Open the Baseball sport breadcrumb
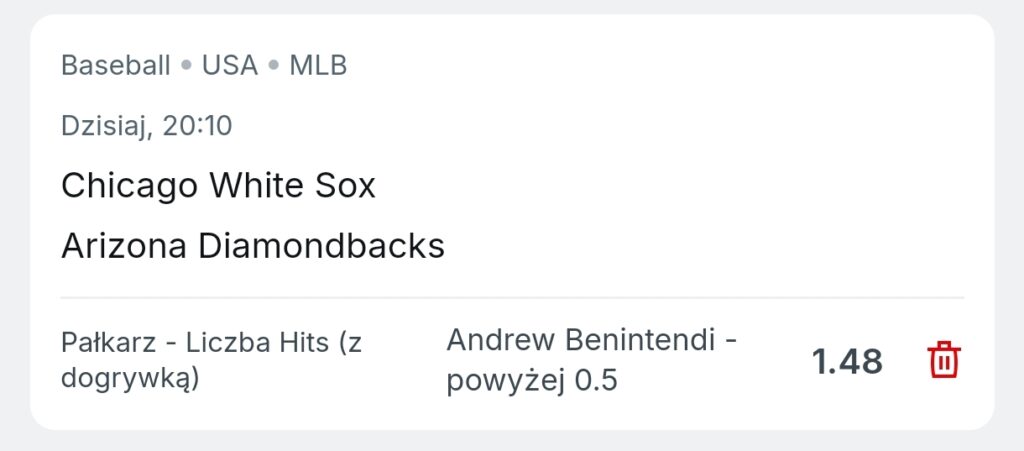Screen dimensions: 1024x451 click(116, 66)
